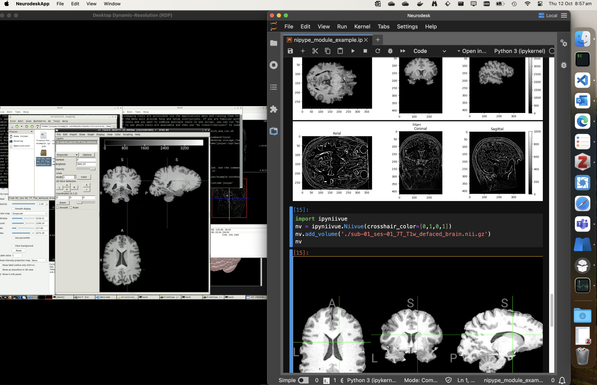Viewport: 597px width, 385px height.
Task: Open the extension manager puzzle icon
Action: [x=273, y=109]
